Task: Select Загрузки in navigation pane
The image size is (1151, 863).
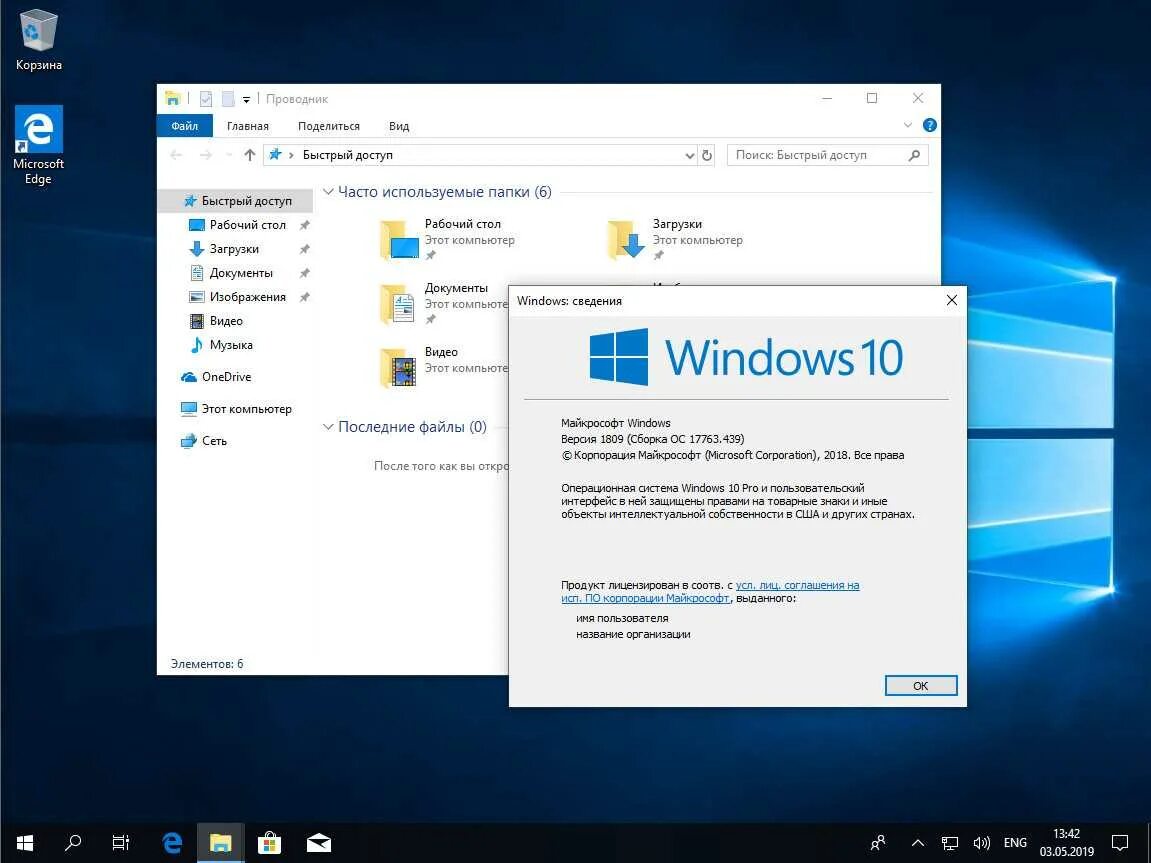Action: click(236, 249)
